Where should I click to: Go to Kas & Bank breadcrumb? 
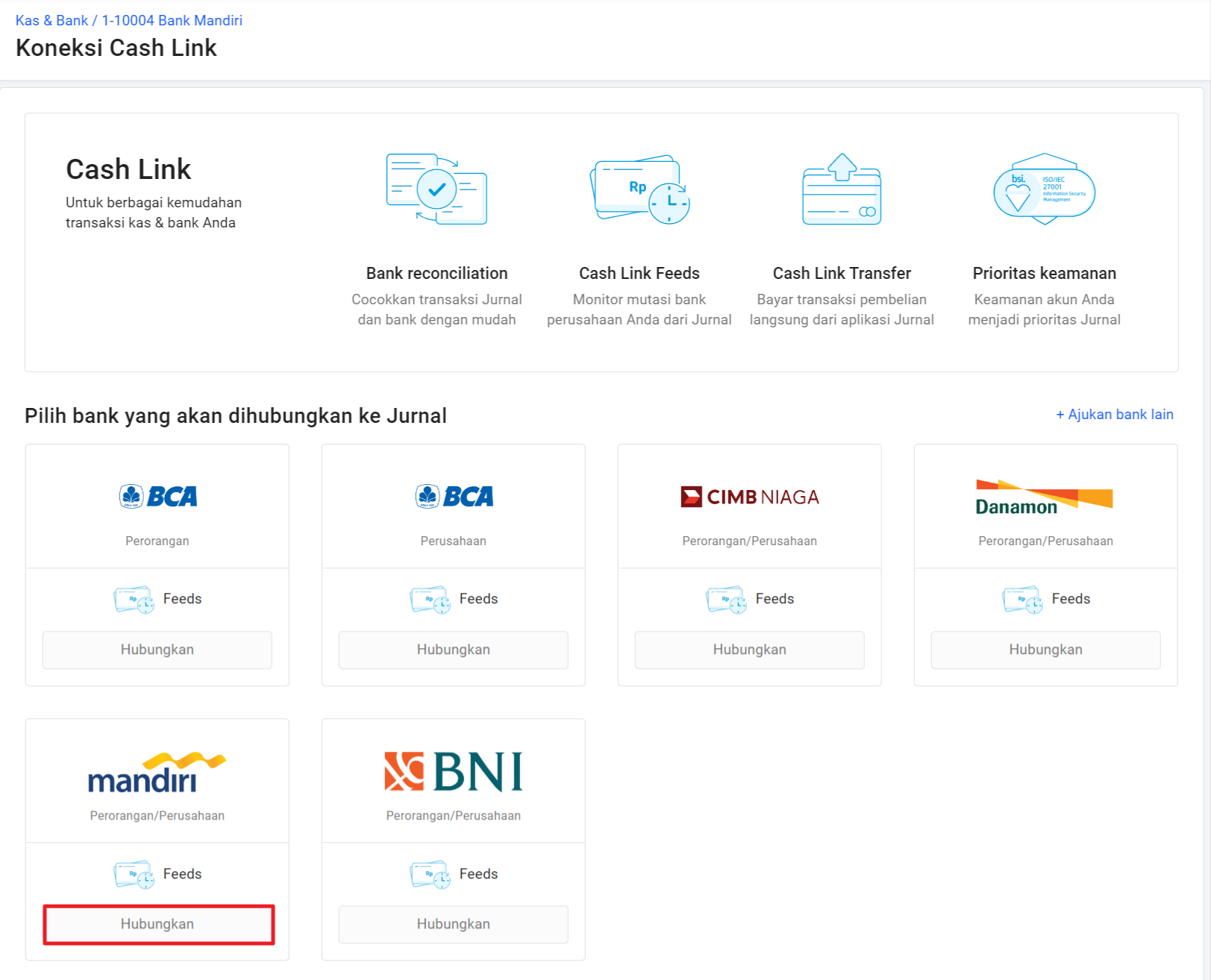(x=51, y=20)
